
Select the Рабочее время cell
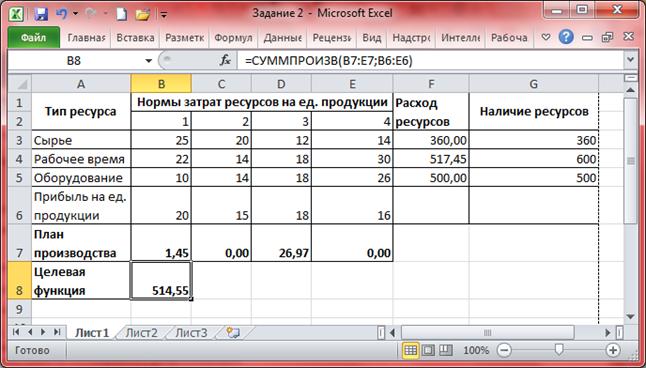pyautogui.click(x=81, y=159)
